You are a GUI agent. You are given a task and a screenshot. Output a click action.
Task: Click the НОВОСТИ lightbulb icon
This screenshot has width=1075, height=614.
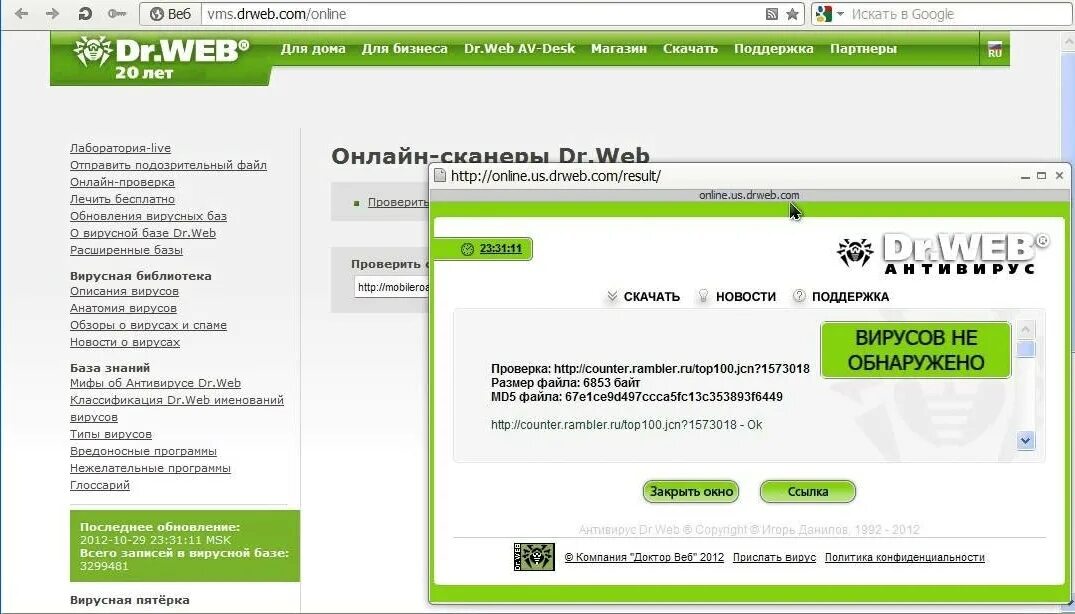click(703, 296)
